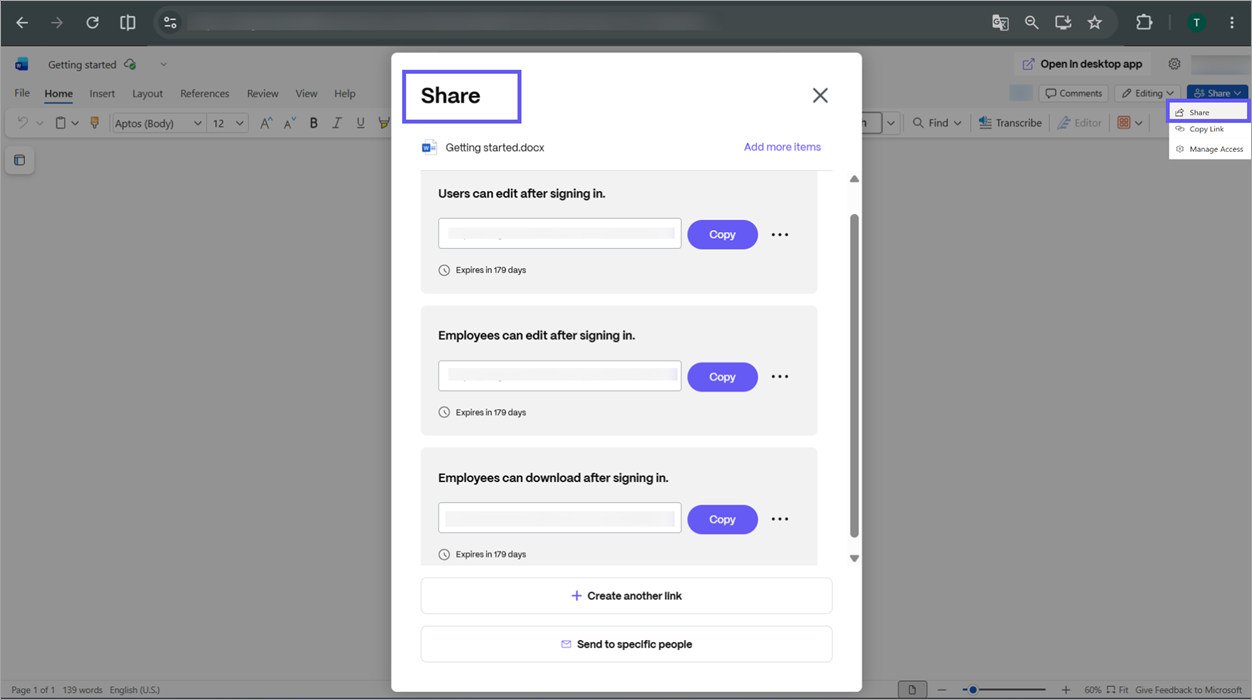Click the Word app logo icon
Screen dimensions: 1252x700
click(x=22, y=64)
